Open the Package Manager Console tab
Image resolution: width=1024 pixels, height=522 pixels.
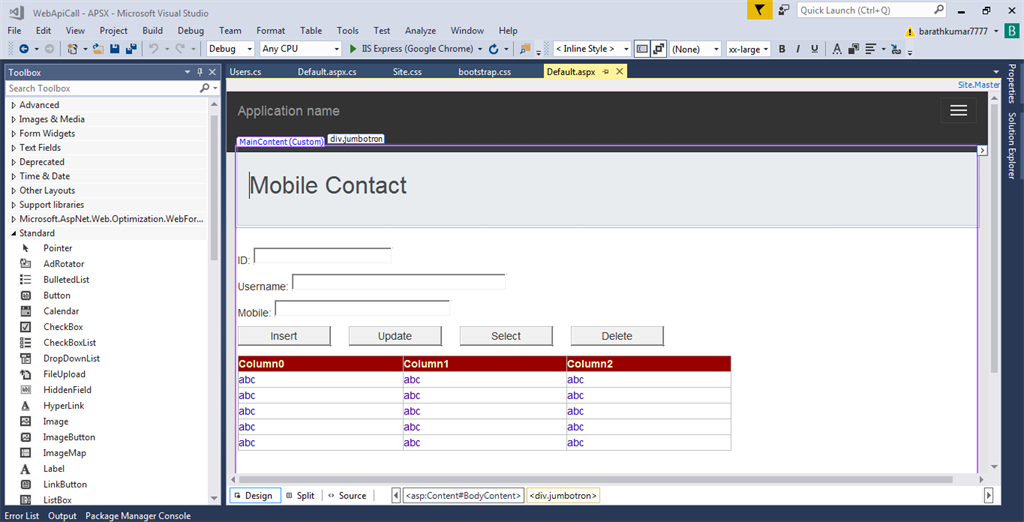click(138, 515)
